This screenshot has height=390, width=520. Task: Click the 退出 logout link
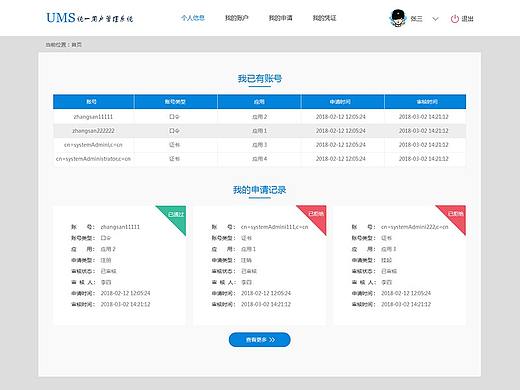[x=467, y=19]
